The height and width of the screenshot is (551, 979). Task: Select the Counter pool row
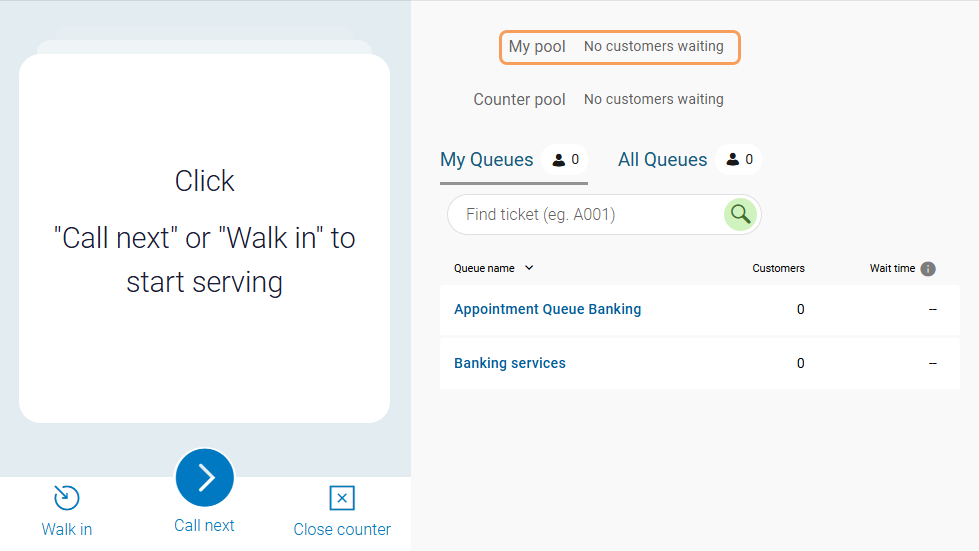click(598, 100)
